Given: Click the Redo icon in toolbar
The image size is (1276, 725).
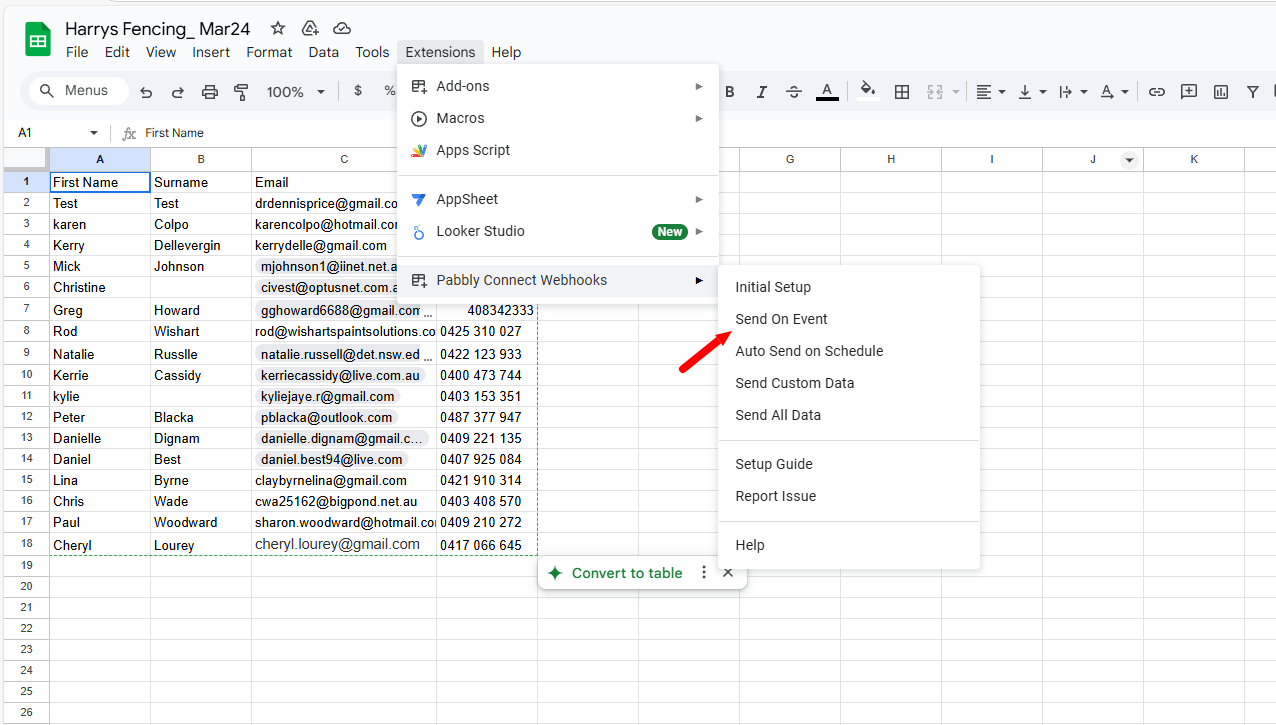Looking at the screenshot, I should point(178,92).
